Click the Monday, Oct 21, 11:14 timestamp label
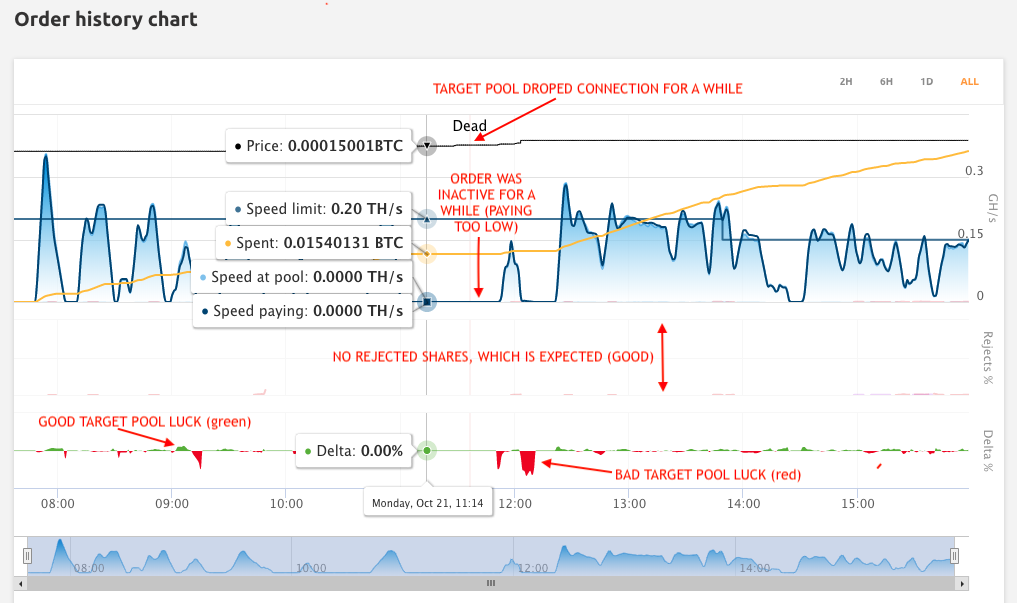This screenshot has height=603, width=1017. click(x=427, y=503)
